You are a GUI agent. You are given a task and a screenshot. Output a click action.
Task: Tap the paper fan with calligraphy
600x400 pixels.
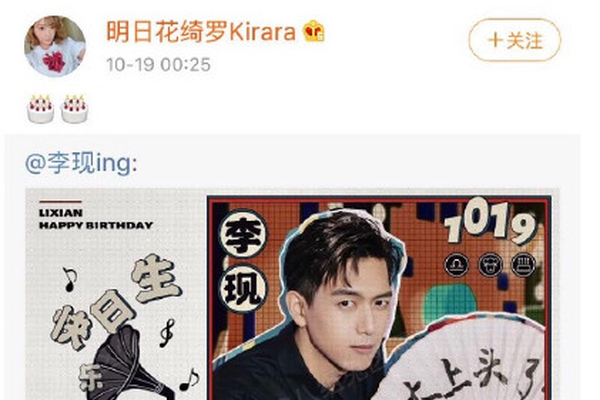pos(463,358)
